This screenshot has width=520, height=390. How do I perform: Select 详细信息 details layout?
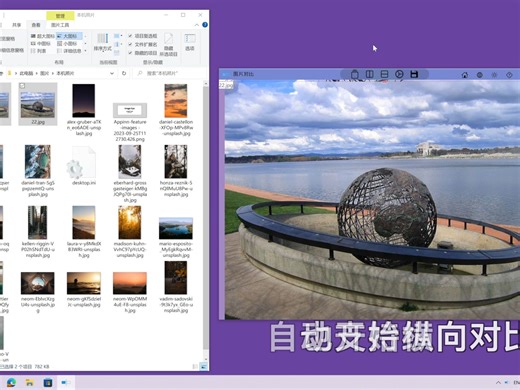click(x=69, y=51)
